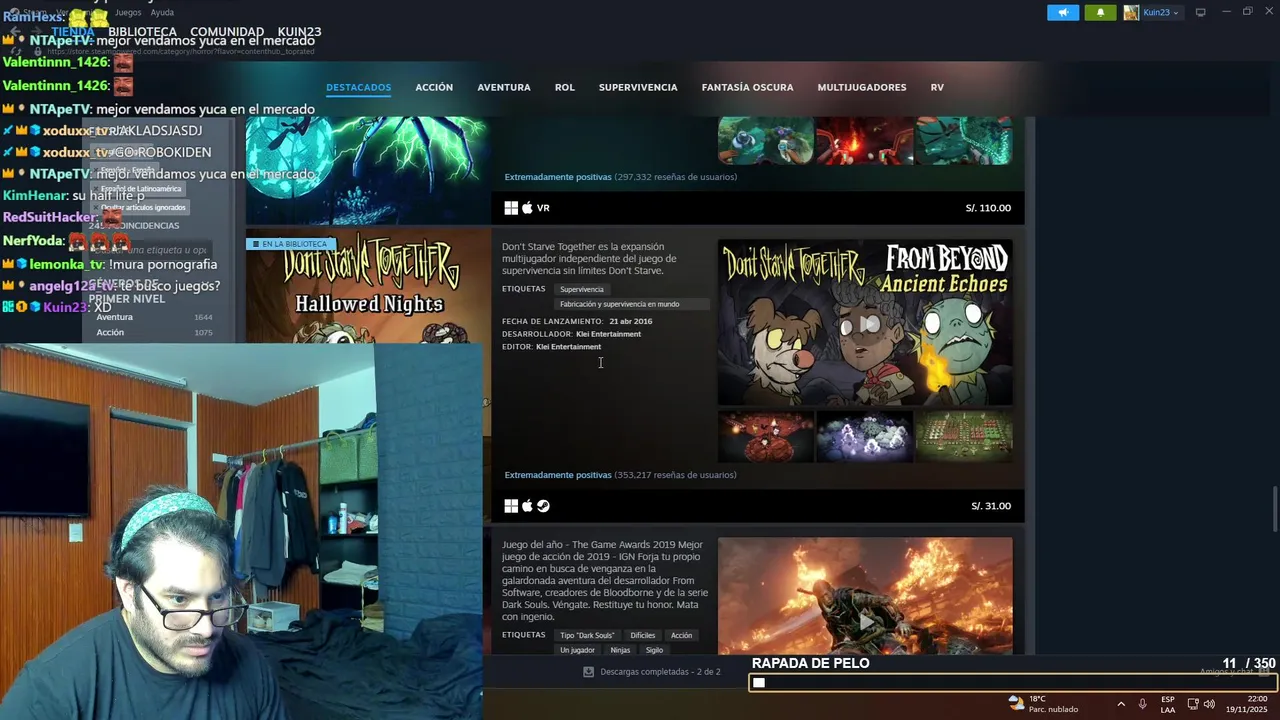
Task: Open the taskbar volume speaker icon
Action: pos(1209,704)
